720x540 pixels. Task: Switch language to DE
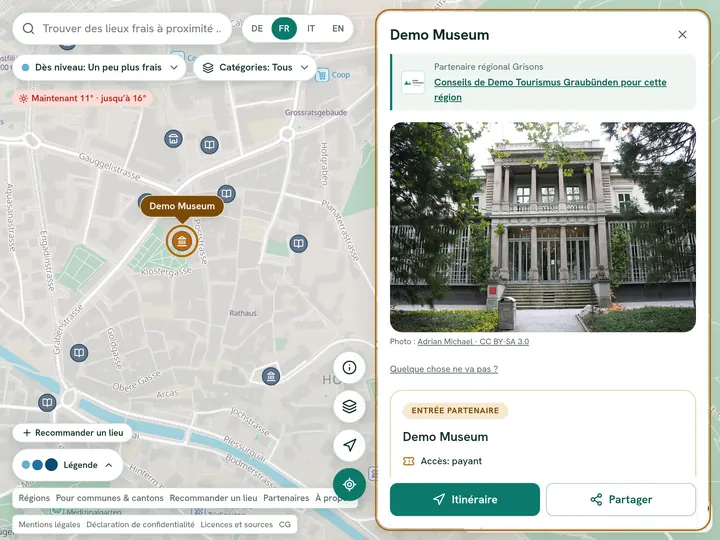tap(257, 28)
